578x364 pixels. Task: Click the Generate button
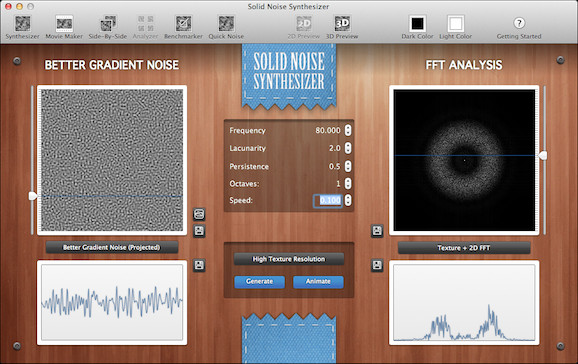(260, 281)
